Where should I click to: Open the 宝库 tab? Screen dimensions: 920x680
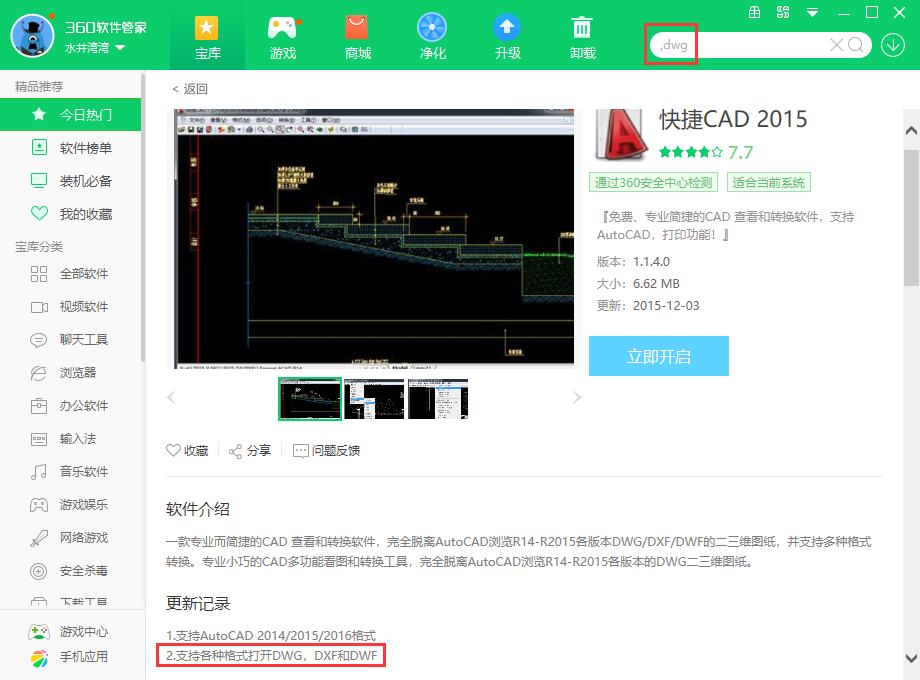coord(207,38)
